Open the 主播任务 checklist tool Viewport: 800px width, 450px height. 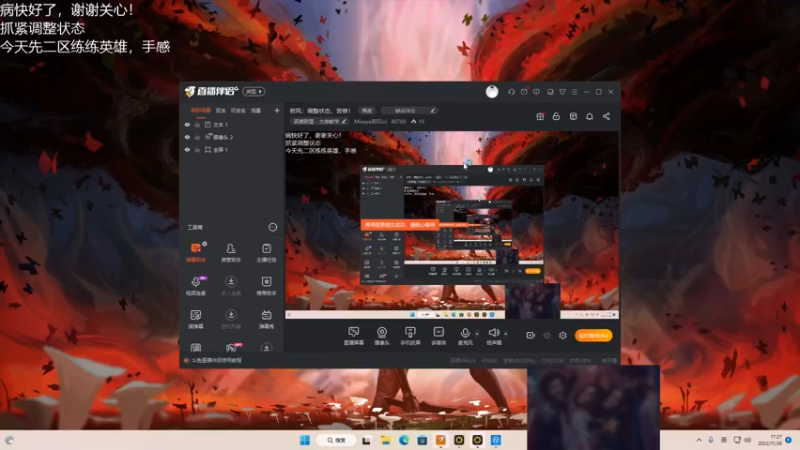pos(266,252)
